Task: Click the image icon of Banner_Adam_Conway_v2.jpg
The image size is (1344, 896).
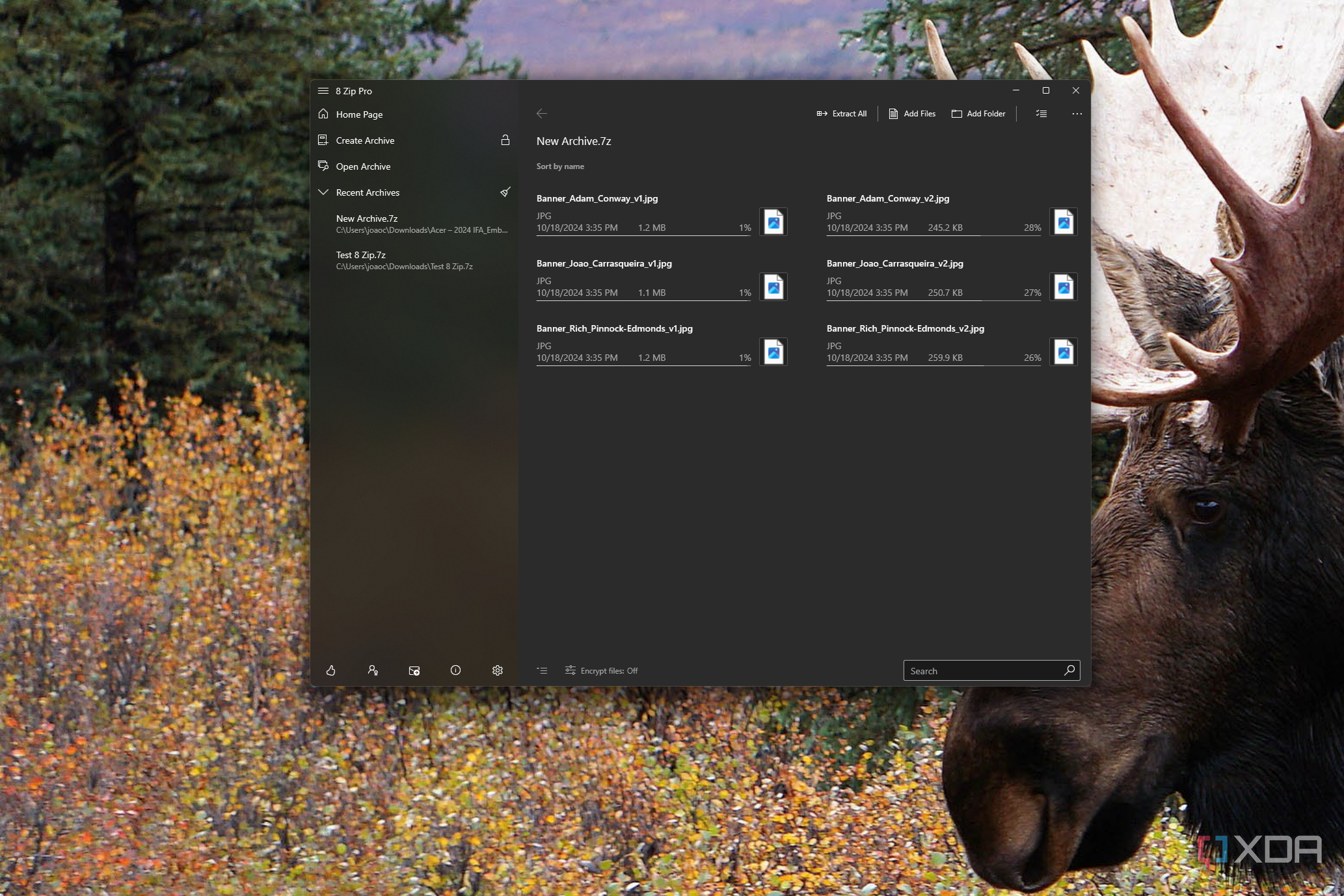Action: [x=1064, y=222]
